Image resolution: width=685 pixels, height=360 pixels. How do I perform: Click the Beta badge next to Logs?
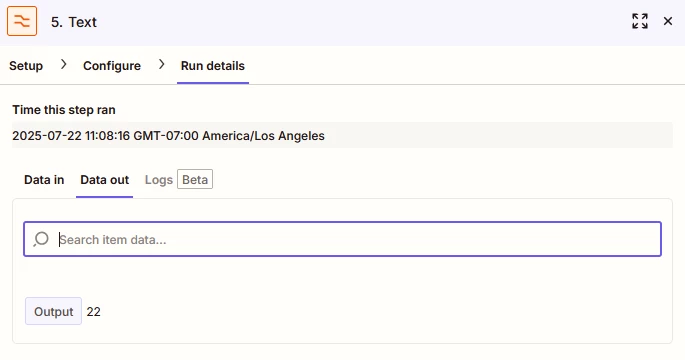coord(195,180)
